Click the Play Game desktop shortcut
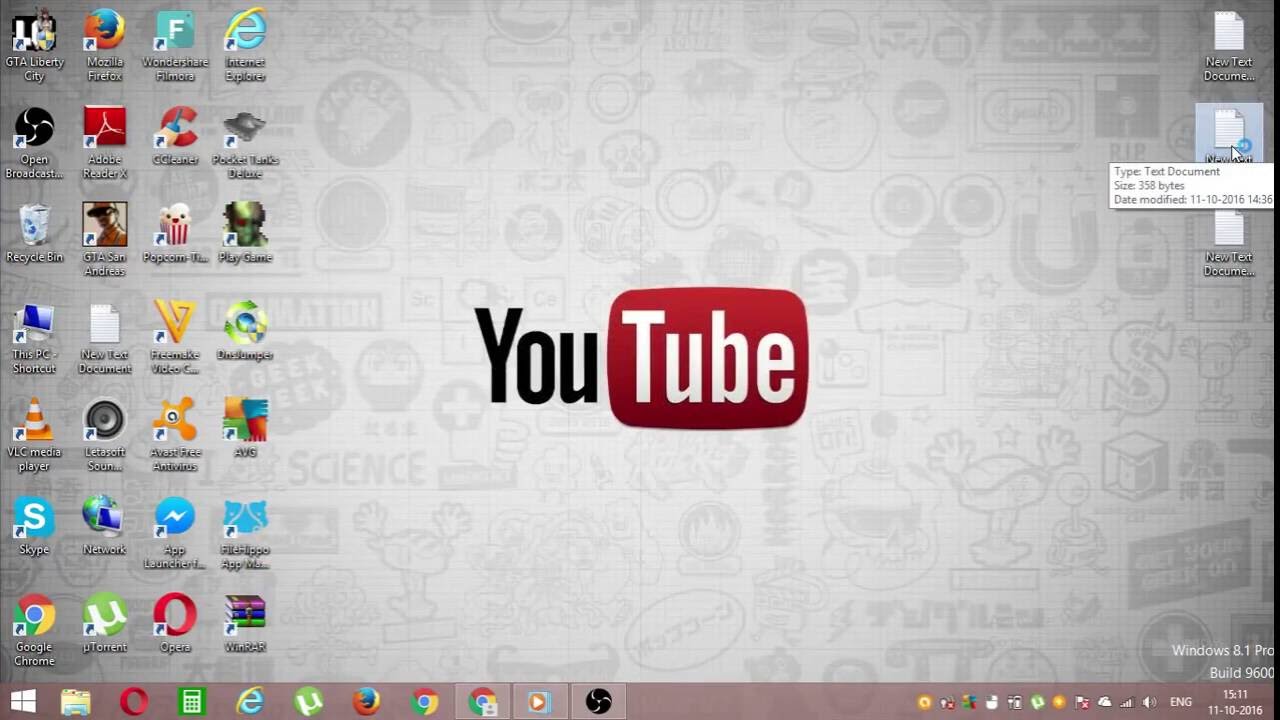The image size is (1280, 720). point(245,233)
